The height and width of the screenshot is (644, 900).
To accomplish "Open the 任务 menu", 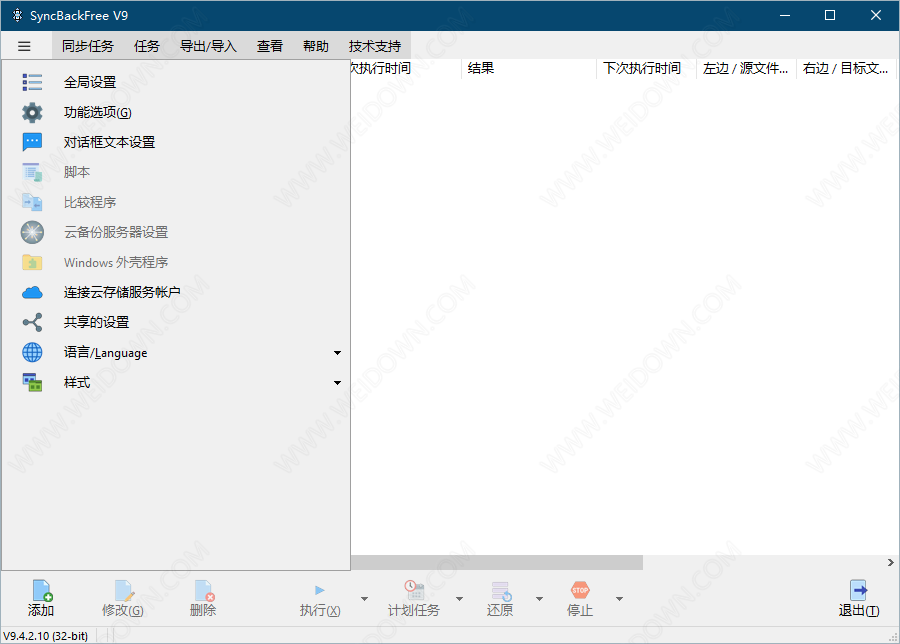I will (147, 46).
